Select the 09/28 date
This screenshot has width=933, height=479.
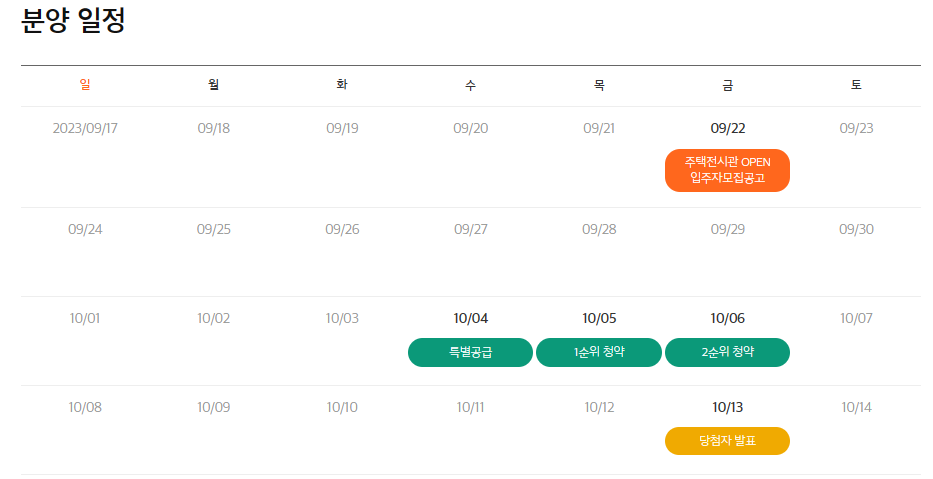599,229
